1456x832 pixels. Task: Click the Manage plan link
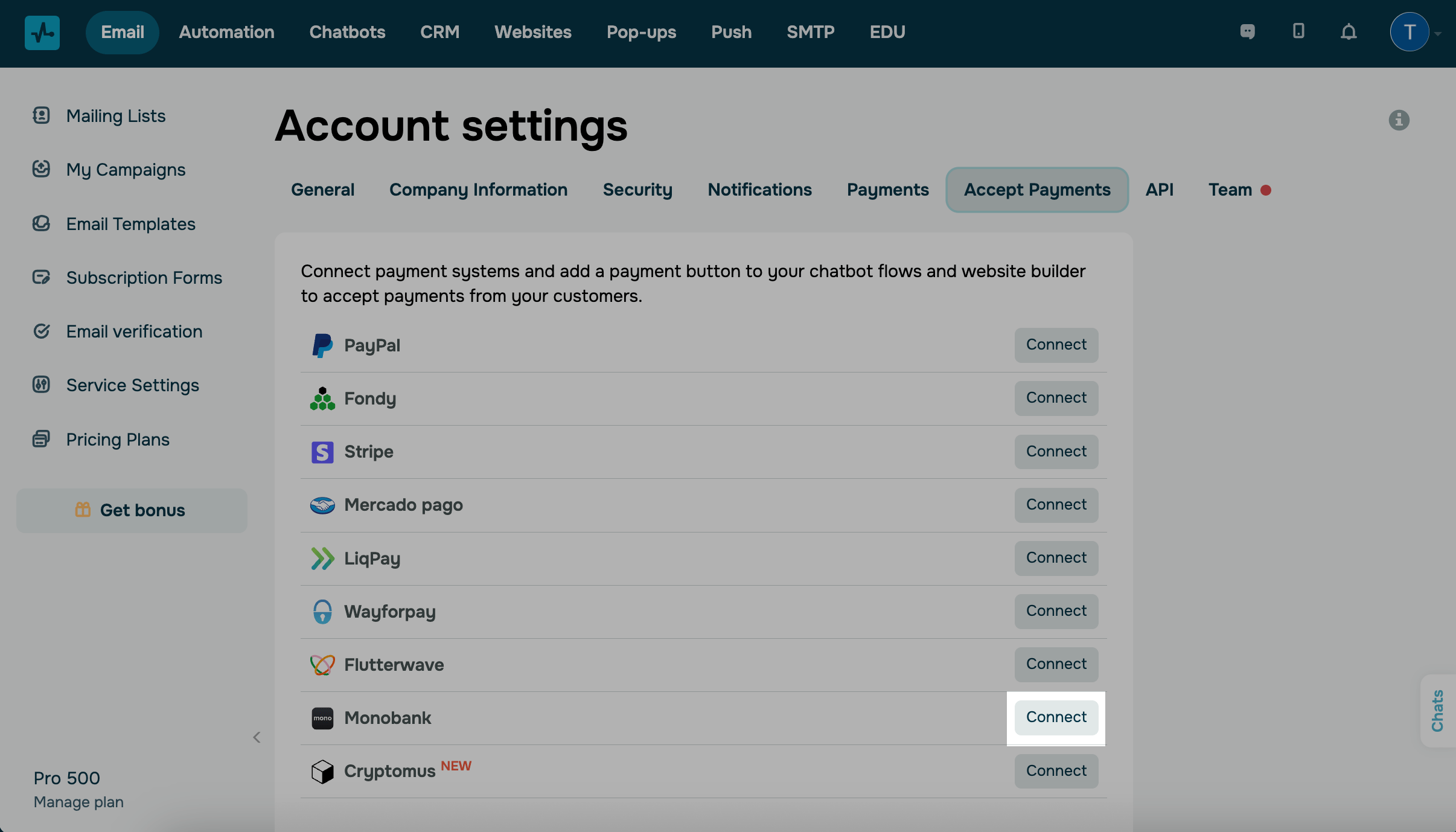(x=78, y=802)
